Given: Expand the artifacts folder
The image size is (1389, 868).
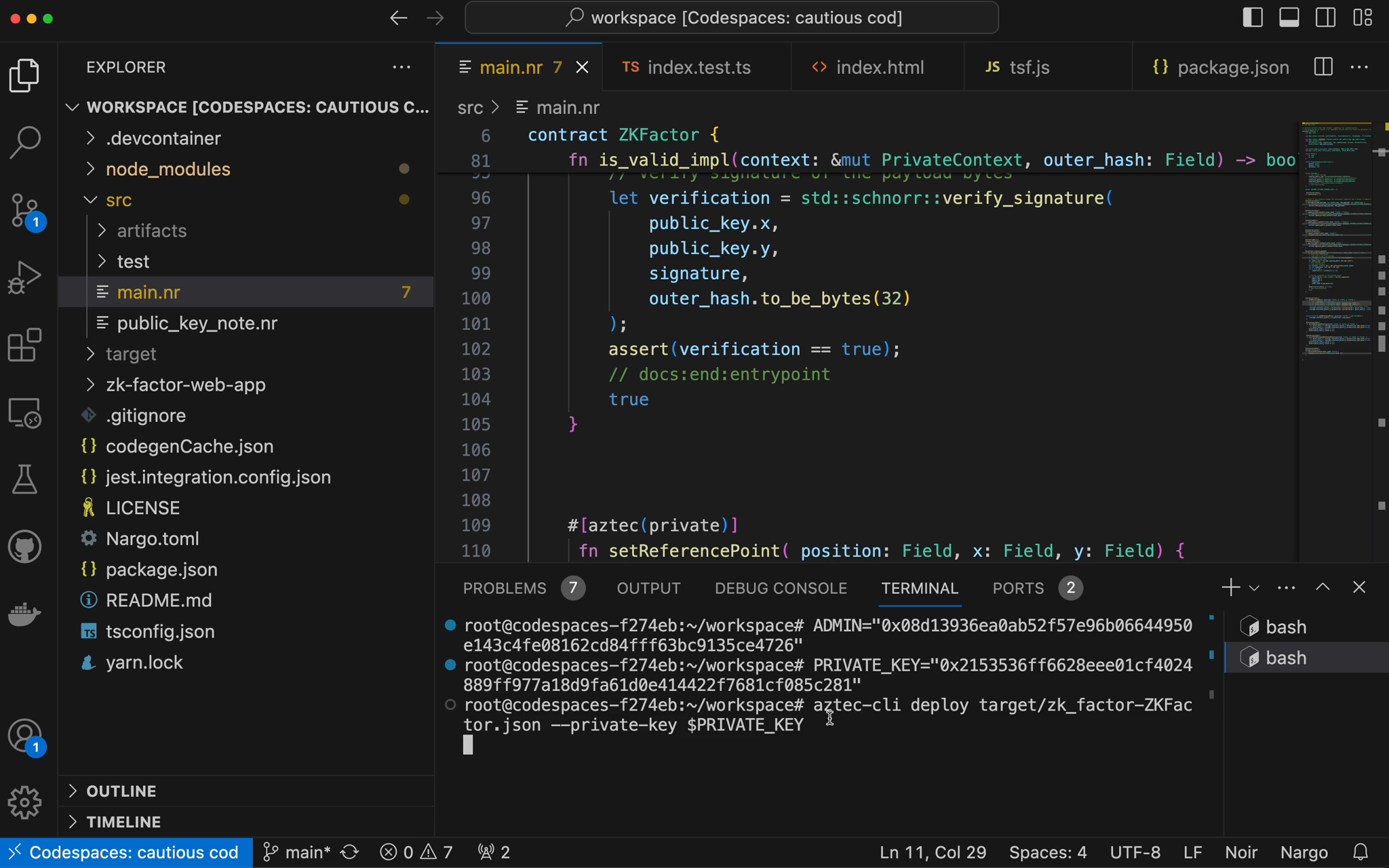Looking at the screenshot, I should [102, 231].
